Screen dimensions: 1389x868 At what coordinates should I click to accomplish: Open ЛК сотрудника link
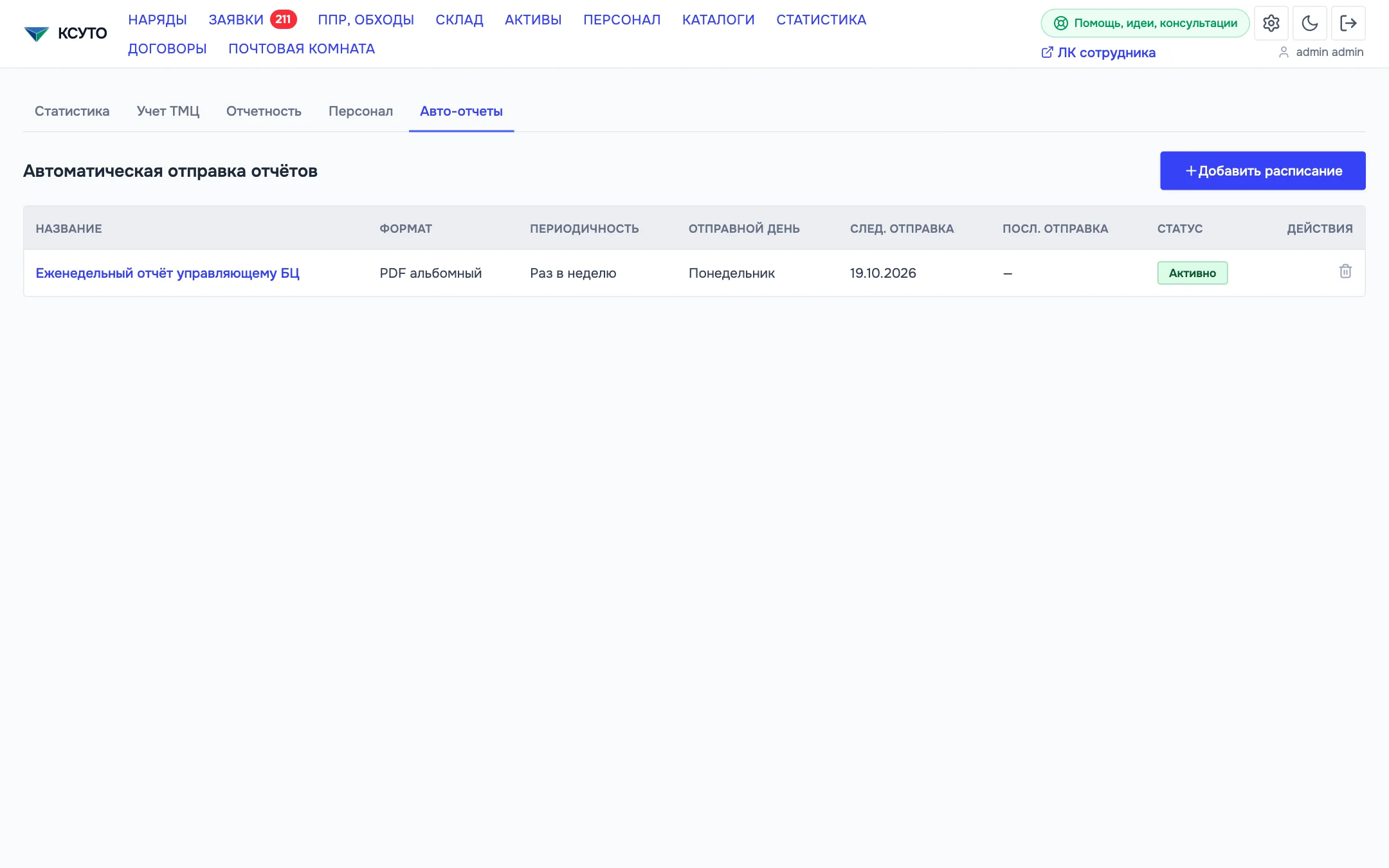point(1098,53)
